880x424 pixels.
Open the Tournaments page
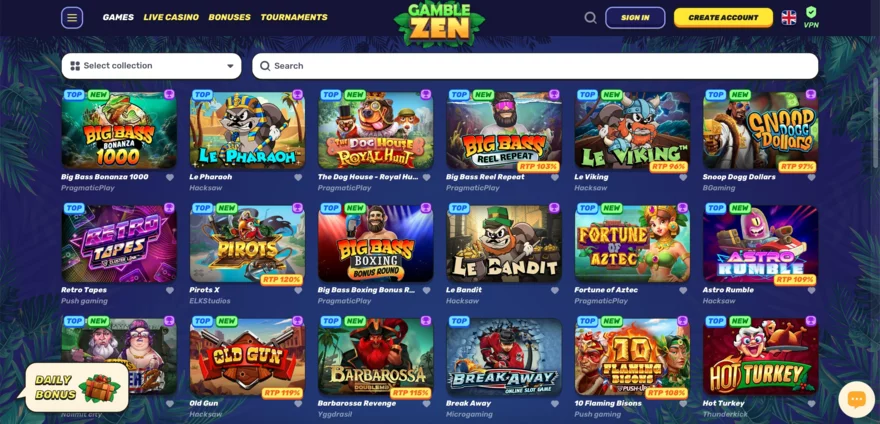click(294, 17)
